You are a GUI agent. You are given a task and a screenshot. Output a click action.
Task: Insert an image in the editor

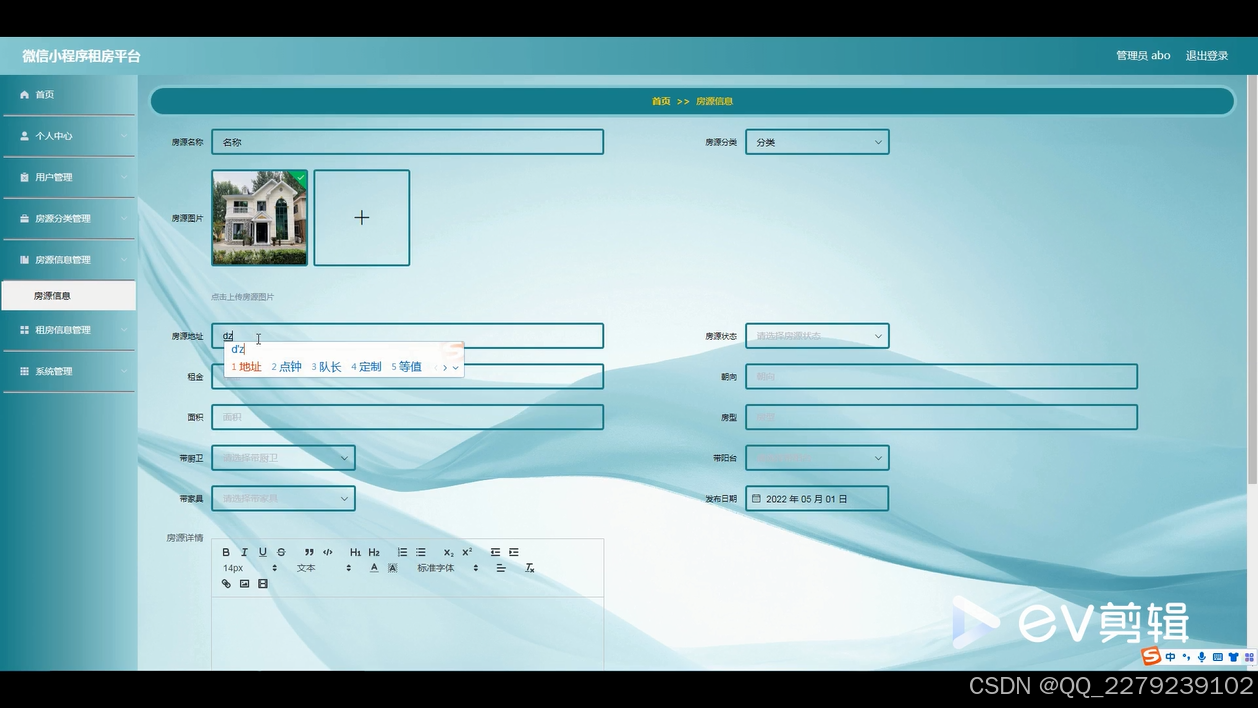(x=244, y=583)
